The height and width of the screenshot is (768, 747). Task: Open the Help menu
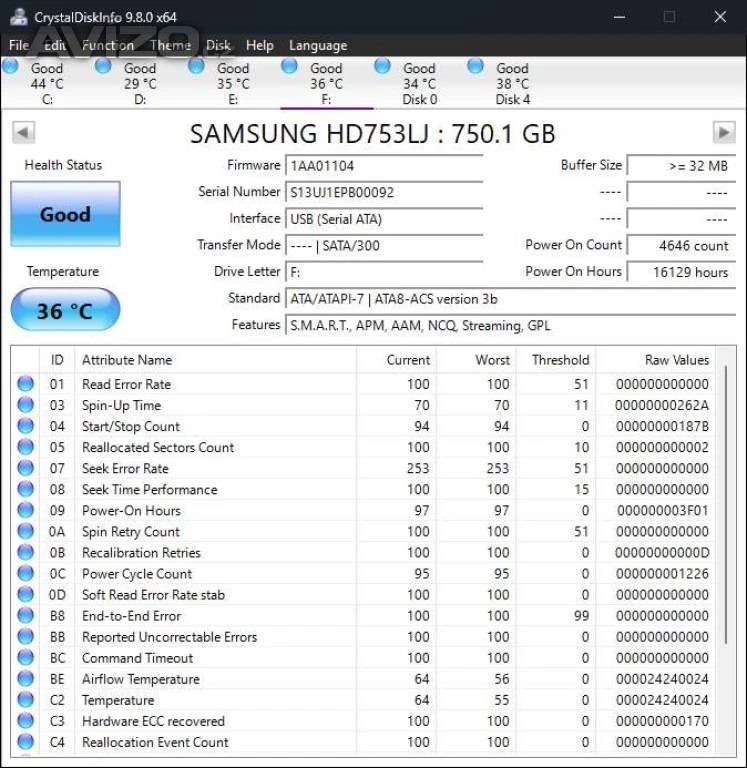(259, 45)
